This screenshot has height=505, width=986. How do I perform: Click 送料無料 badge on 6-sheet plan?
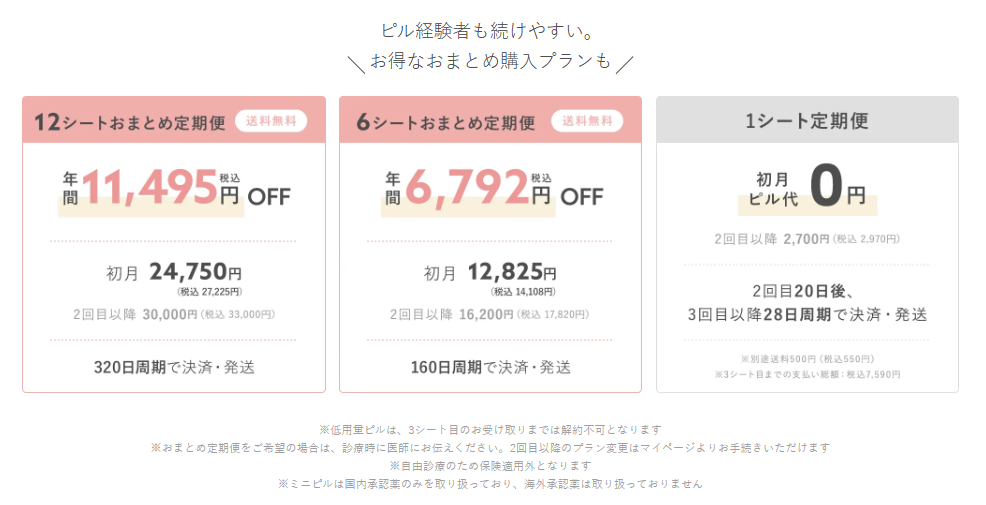point(587,121)
